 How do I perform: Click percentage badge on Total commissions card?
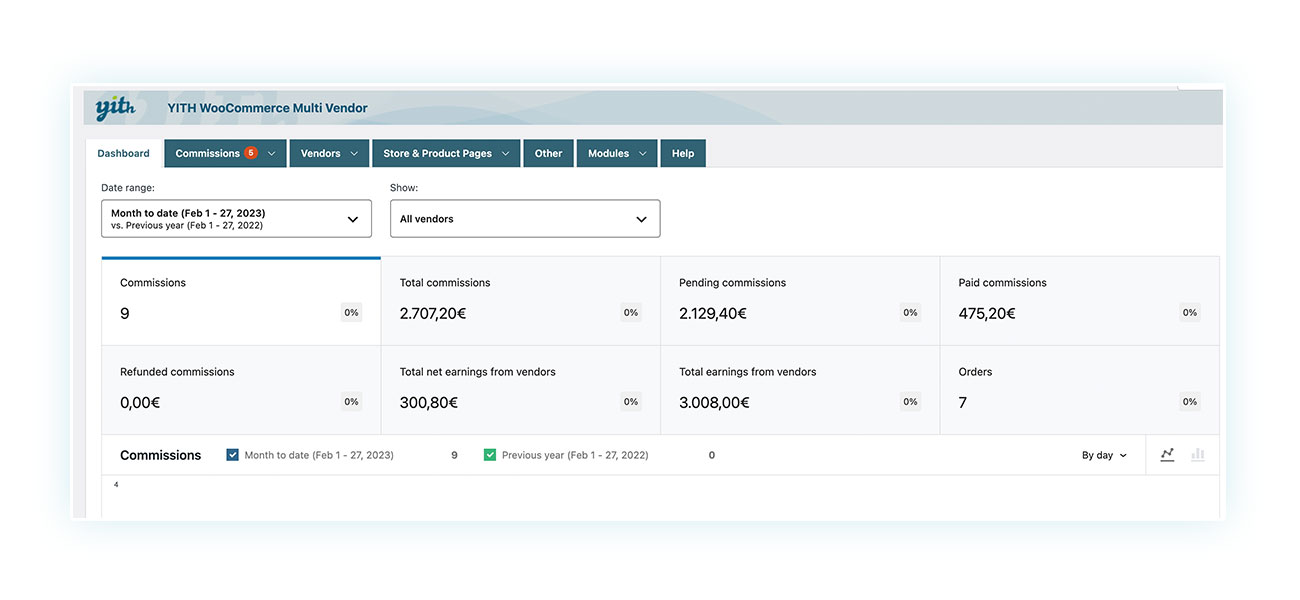pos(631,313)
